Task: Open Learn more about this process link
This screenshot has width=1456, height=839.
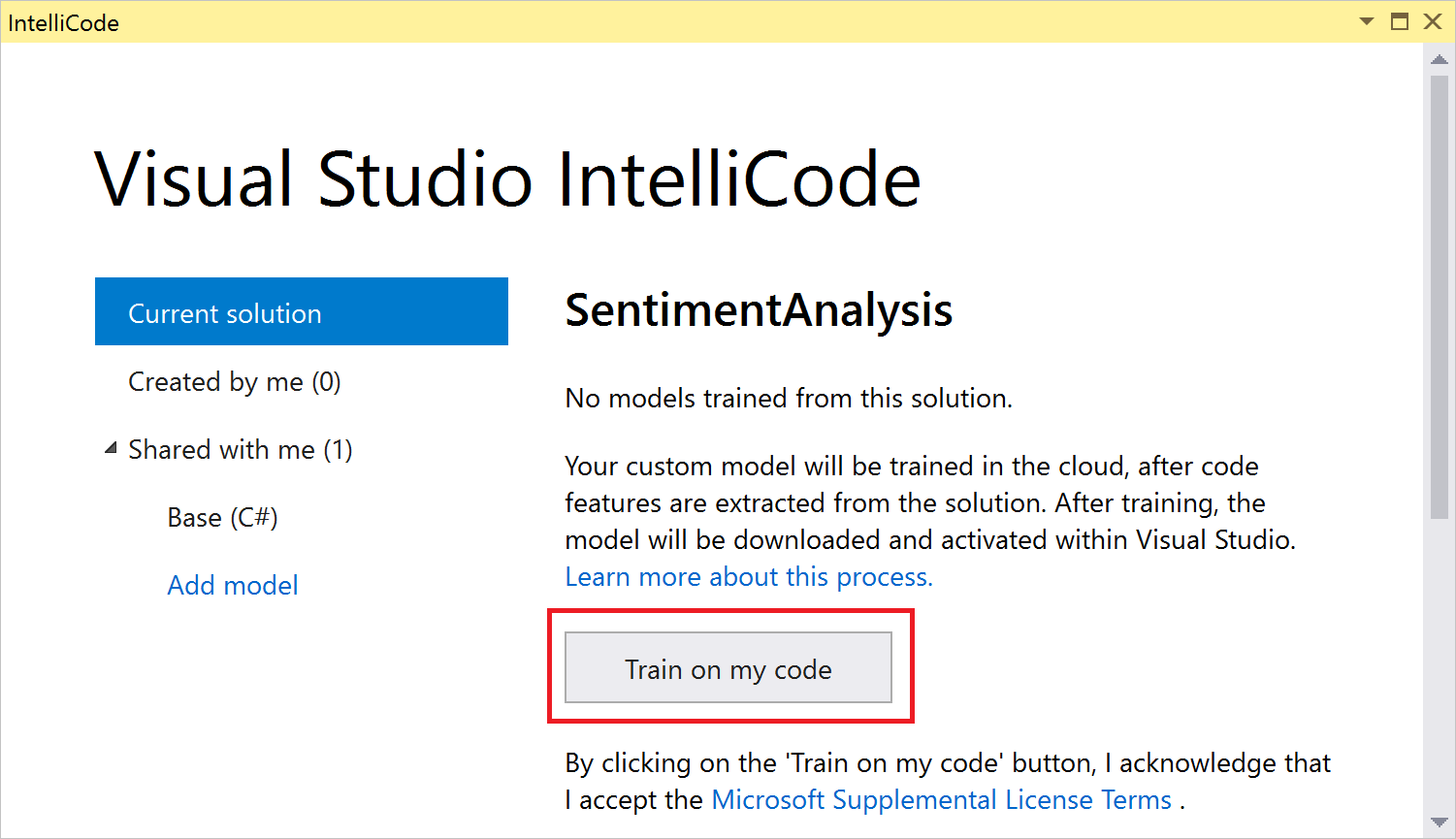Action: [749, 577]
